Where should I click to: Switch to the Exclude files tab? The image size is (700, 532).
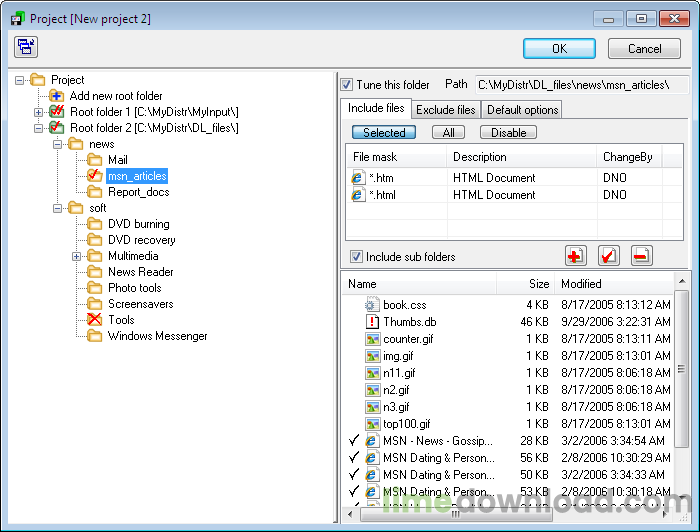coord(446,110)
